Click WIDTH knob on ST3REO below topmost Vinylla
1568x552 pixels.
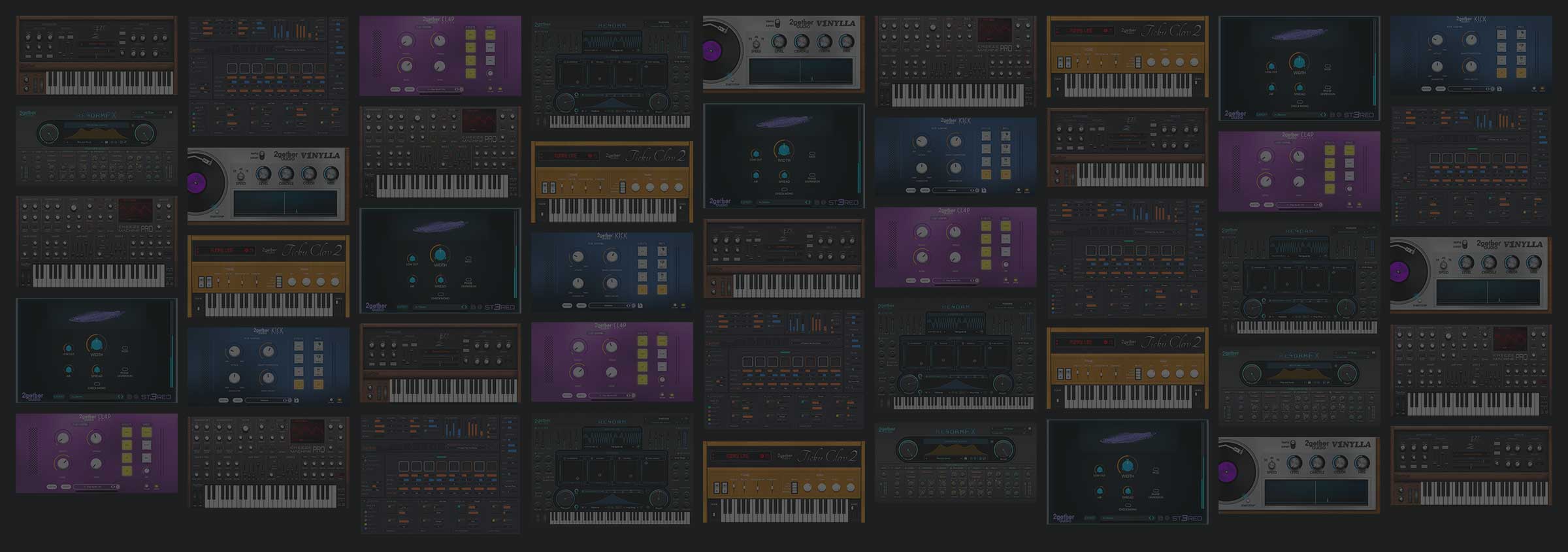(783, 150)
